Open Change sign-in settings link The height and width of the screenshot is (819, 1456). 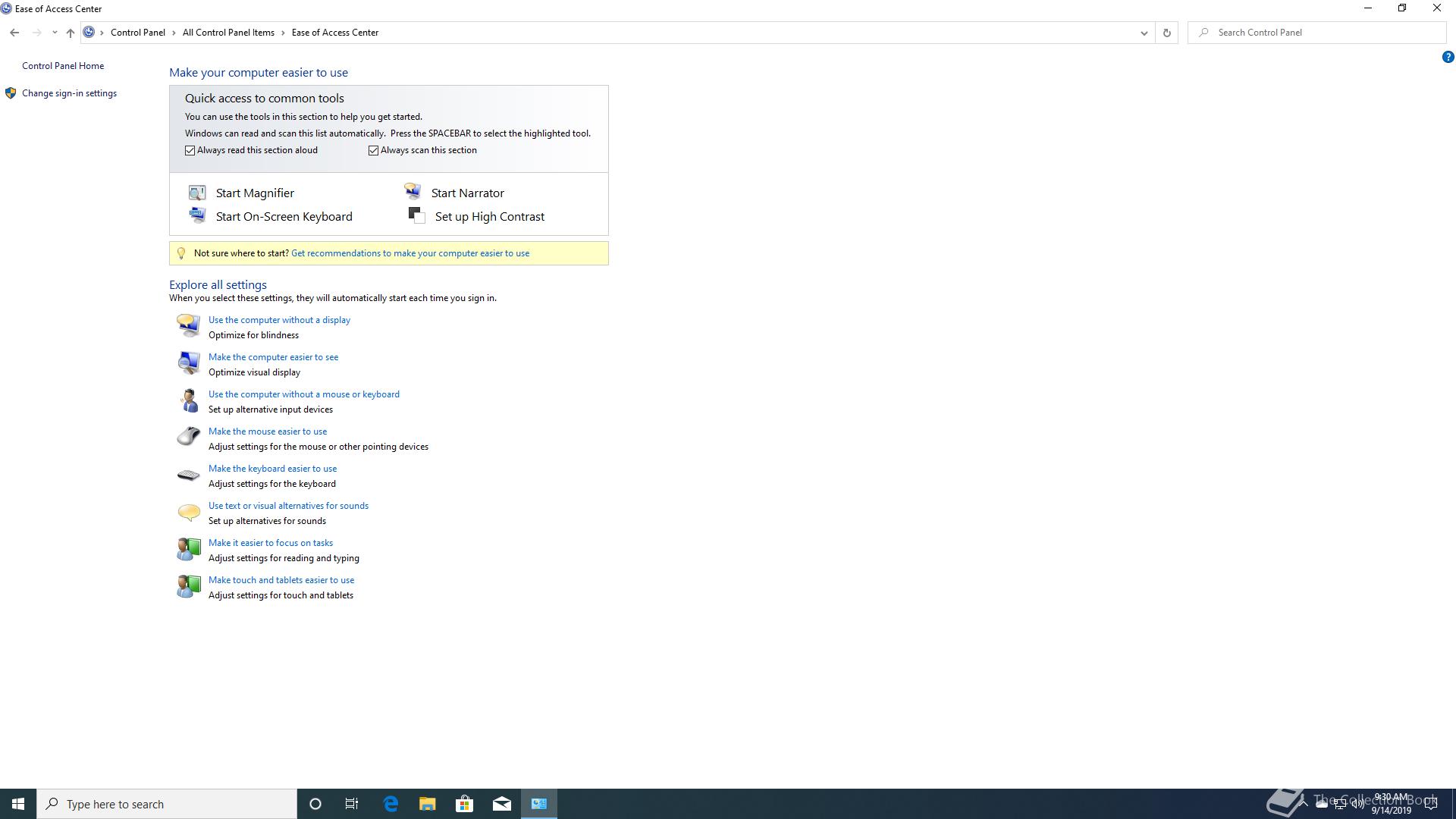point(69,93)
